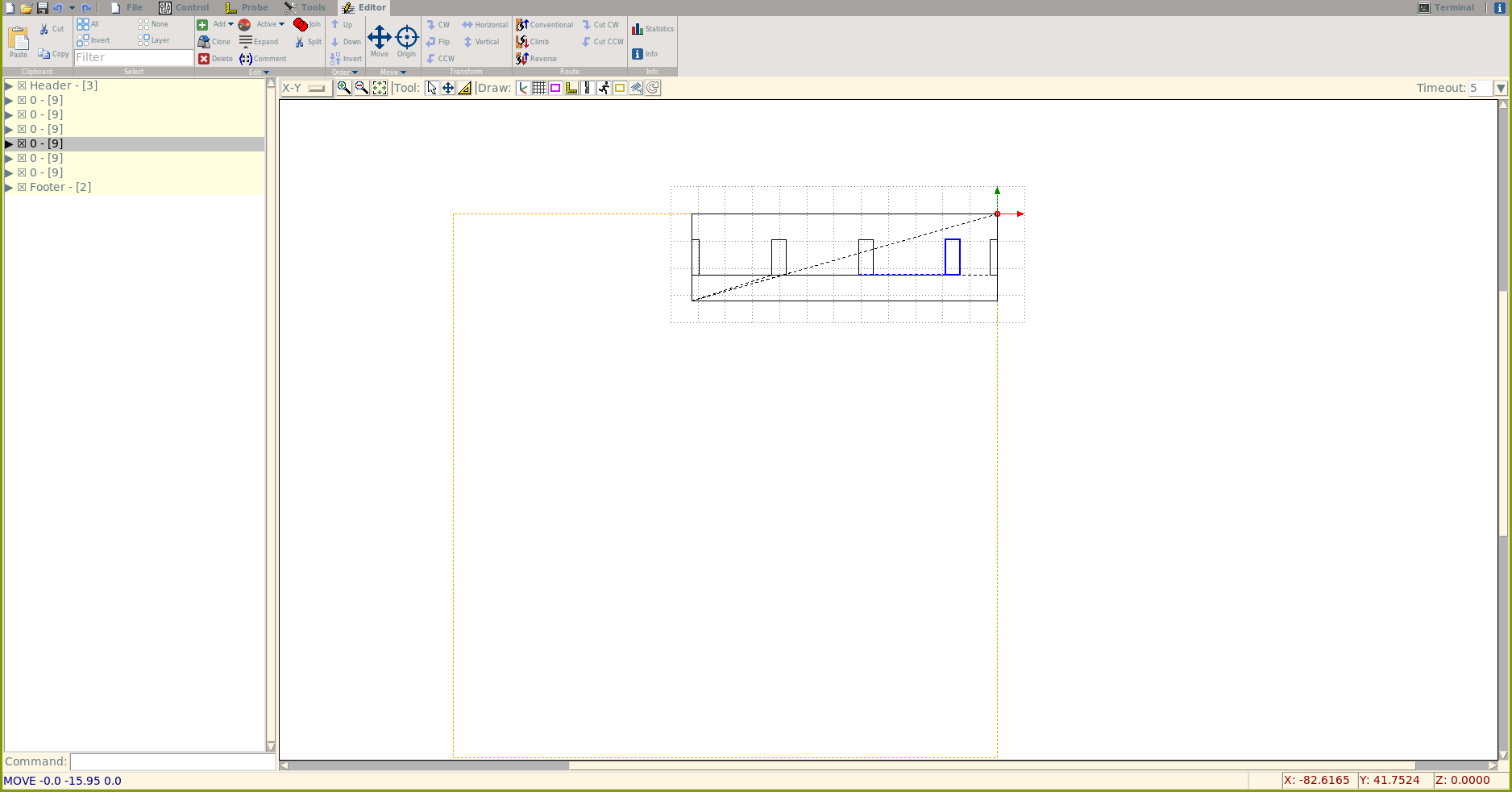Clone the selected block
Screen dimensions: 1512x792
pos(214,42)
